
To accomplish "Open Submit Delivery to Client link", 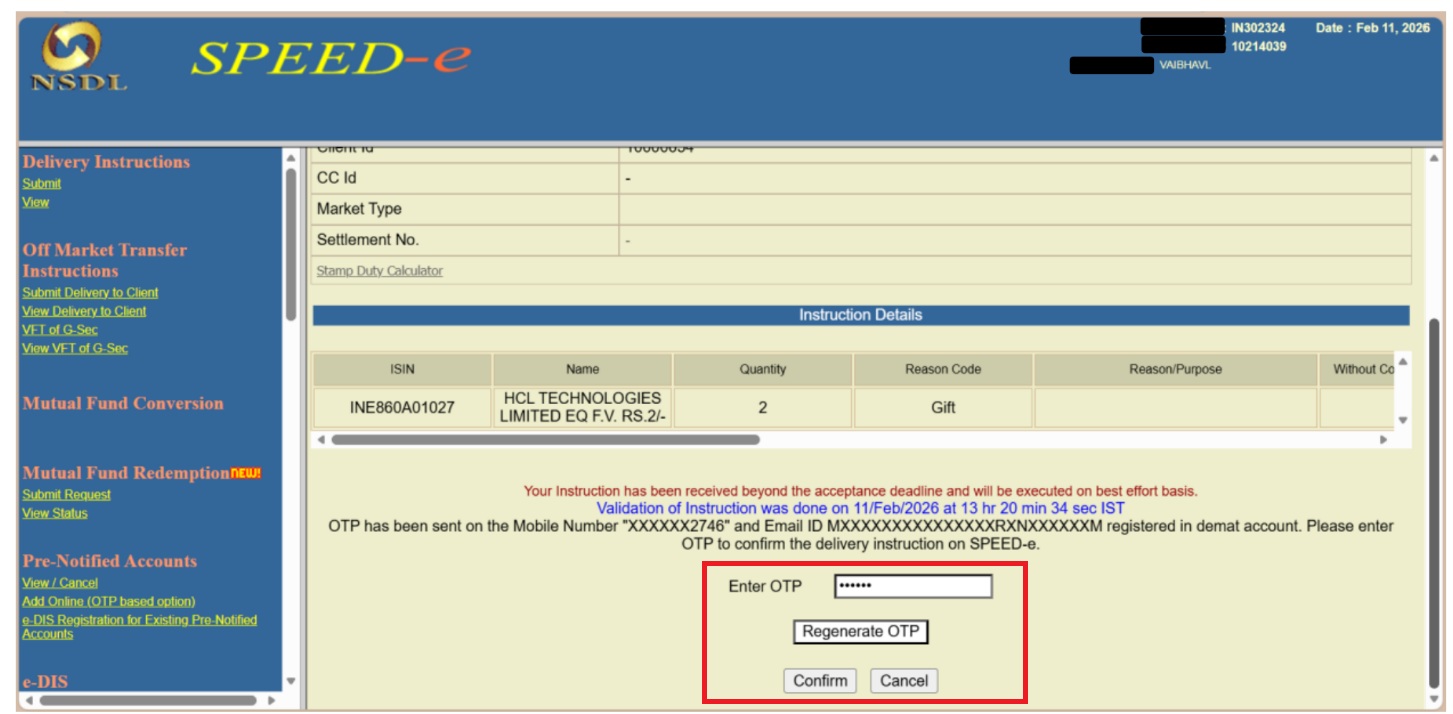I will 90,292.
